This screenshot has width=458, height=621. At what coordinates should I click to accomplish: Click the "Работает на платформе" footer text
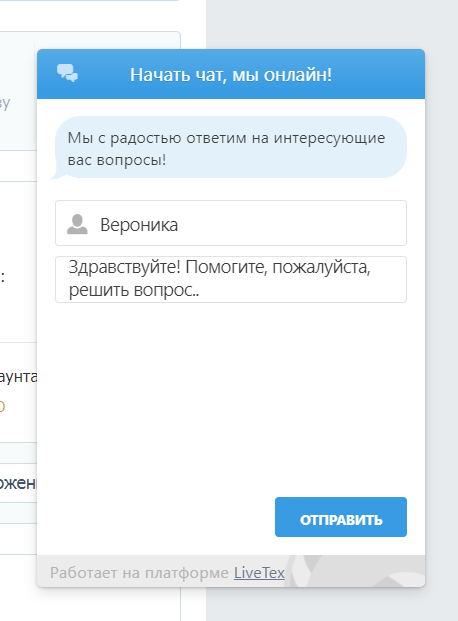coord(139,573)
